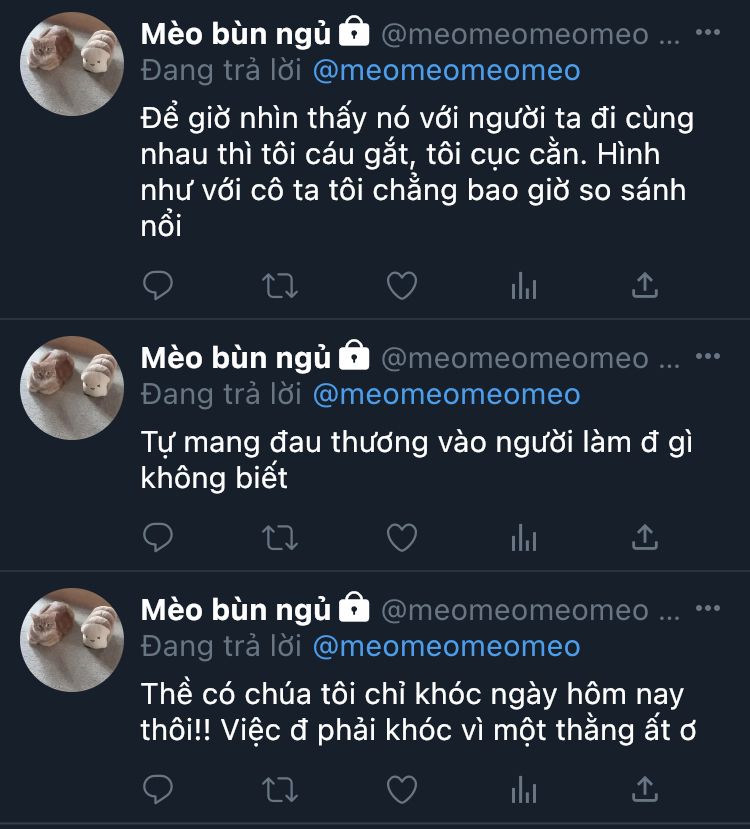Share the first tweet about 'cục cằn'

tap(645, 285)
